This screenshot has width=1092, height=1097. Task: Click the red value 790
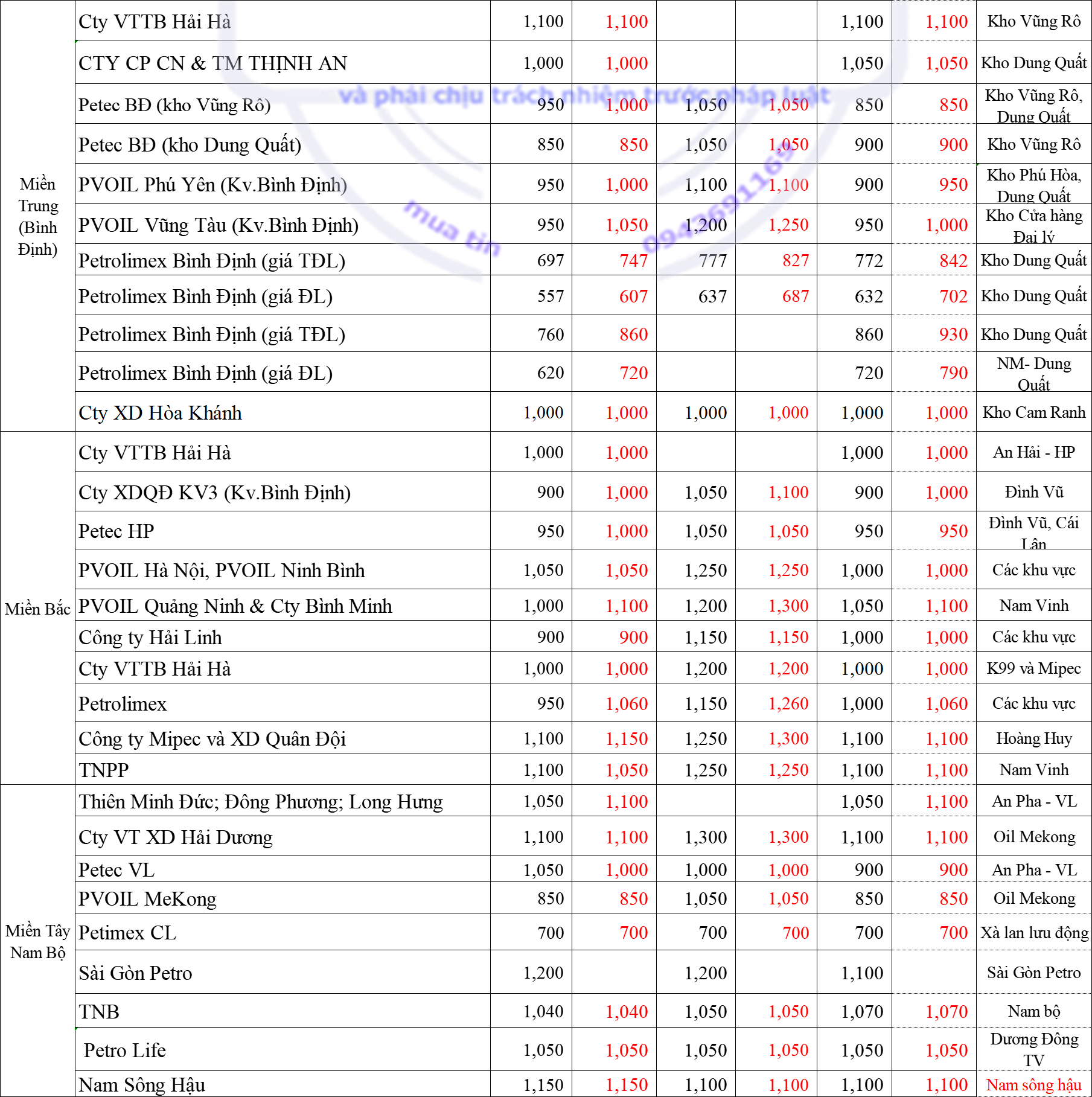[953, 373]
